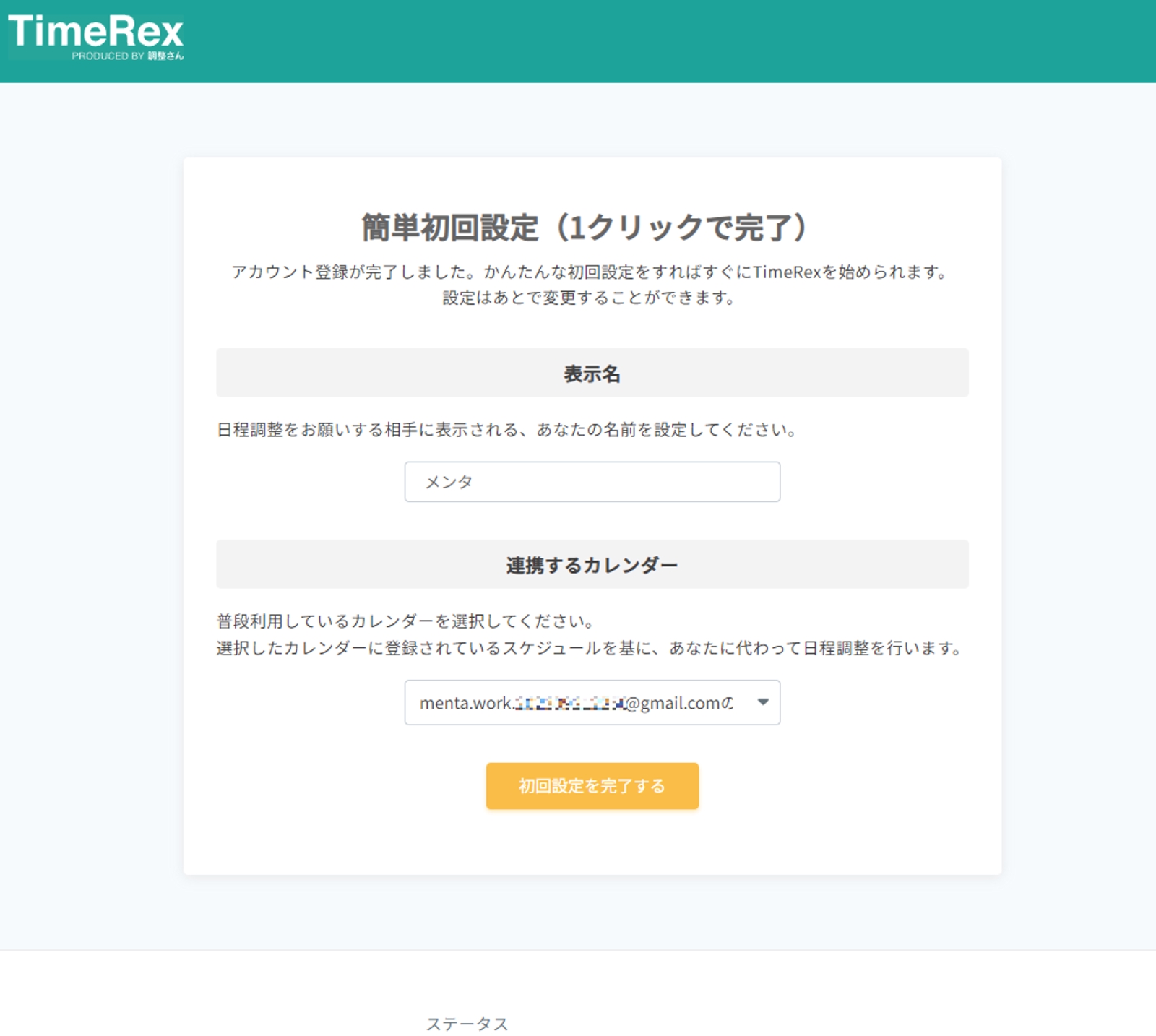Click the 初回設定を完了する button

point(592,786)
